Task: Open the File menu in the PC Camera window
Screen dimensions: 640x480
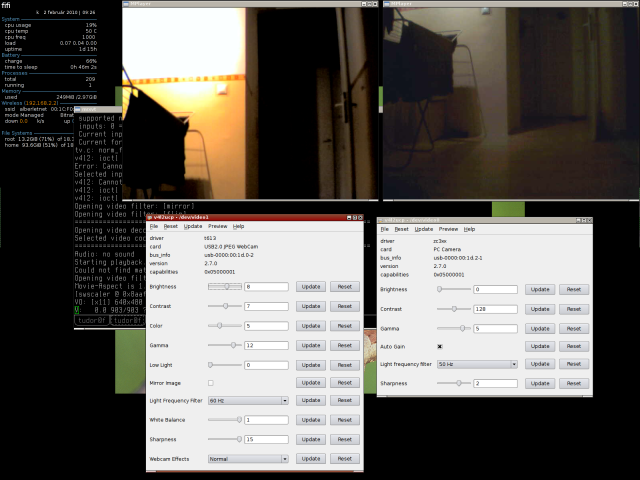Action: (x=385, y=229)
